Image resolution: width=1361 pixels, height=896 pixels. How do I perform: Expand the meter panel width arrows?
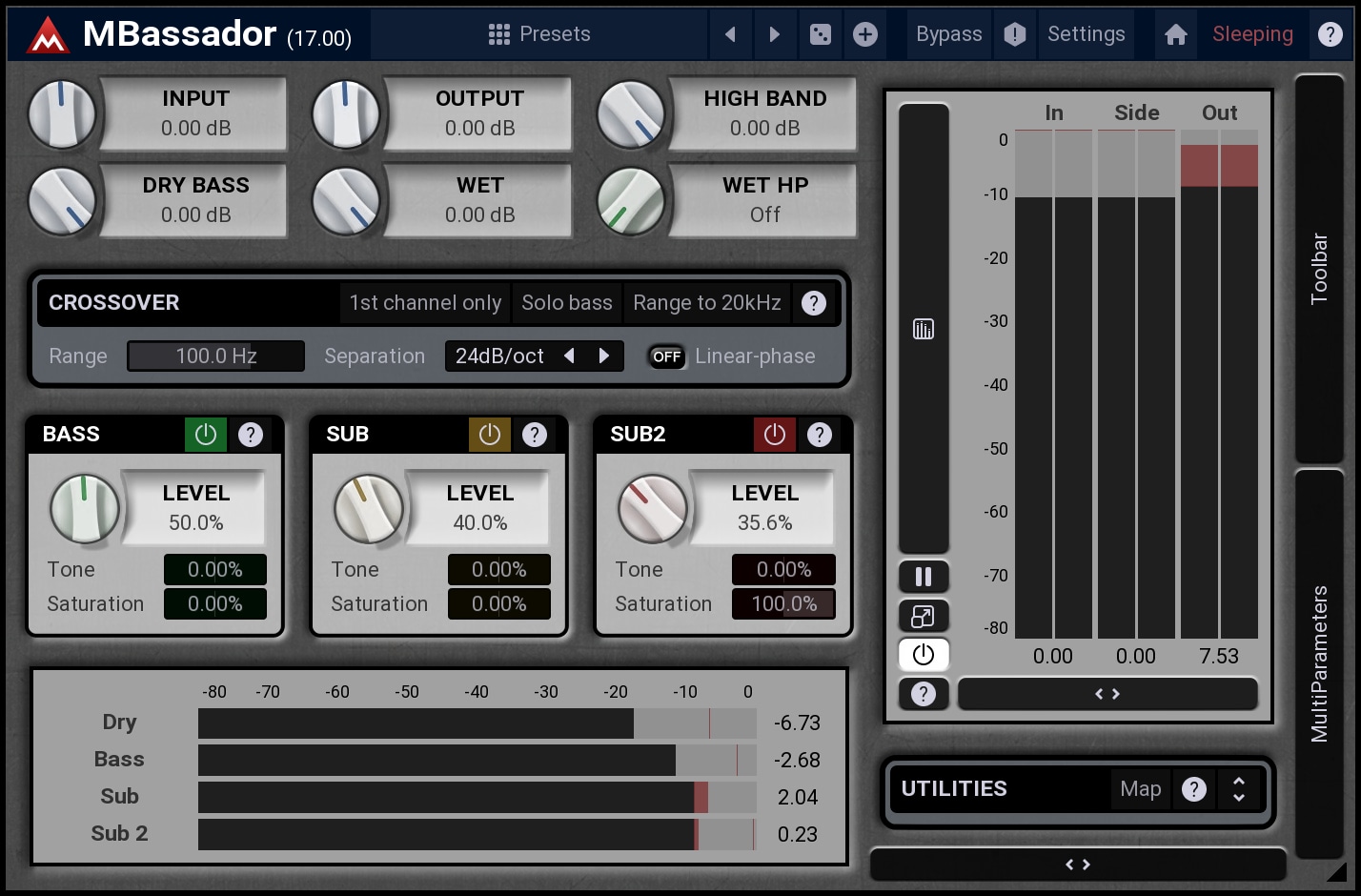(x=1107, y=694)
